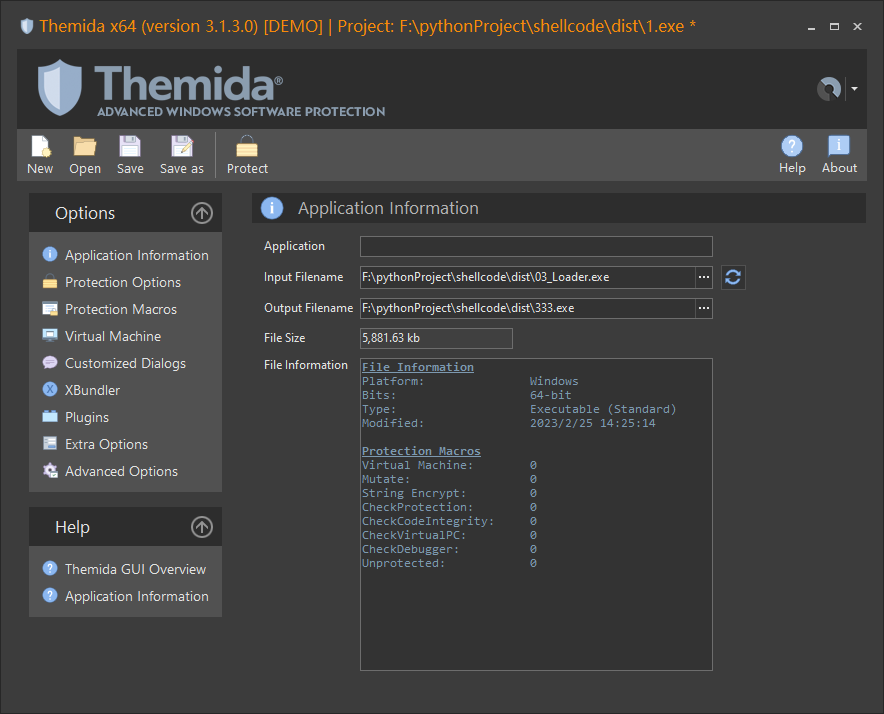The image size is (884, 714).
Task: Click the Themida shield logo
Action: [60, 87]
